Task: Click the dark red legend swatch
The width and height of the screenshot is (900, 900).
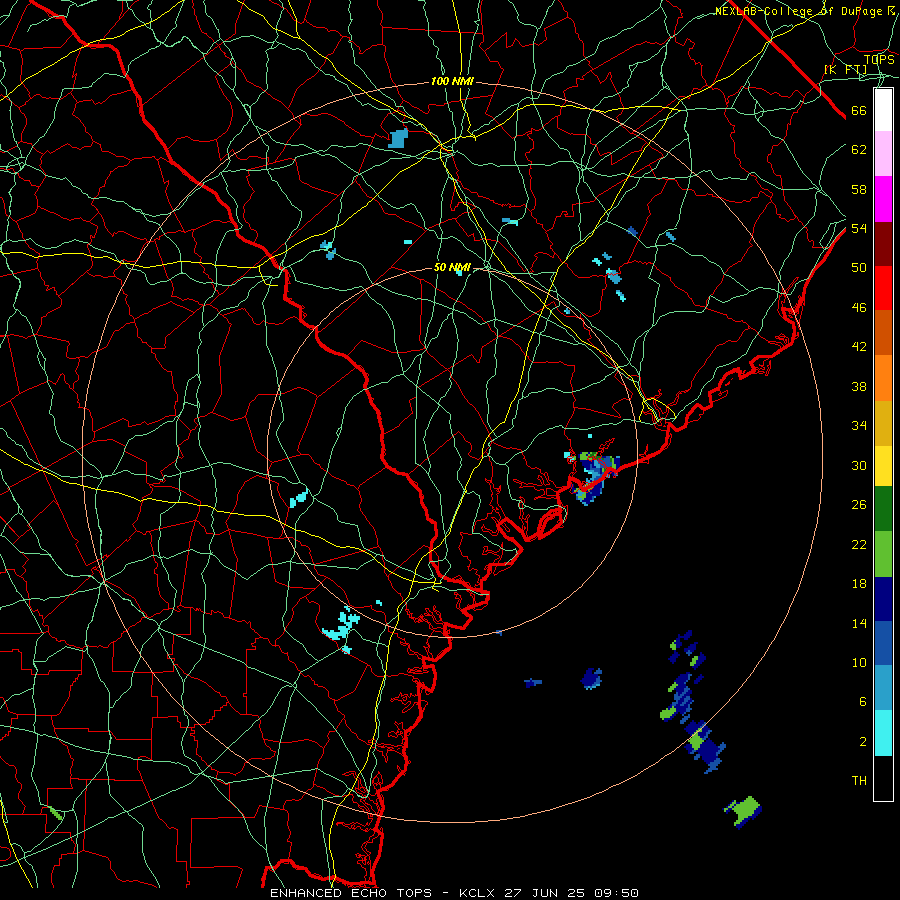Action: tap(883, 243)
